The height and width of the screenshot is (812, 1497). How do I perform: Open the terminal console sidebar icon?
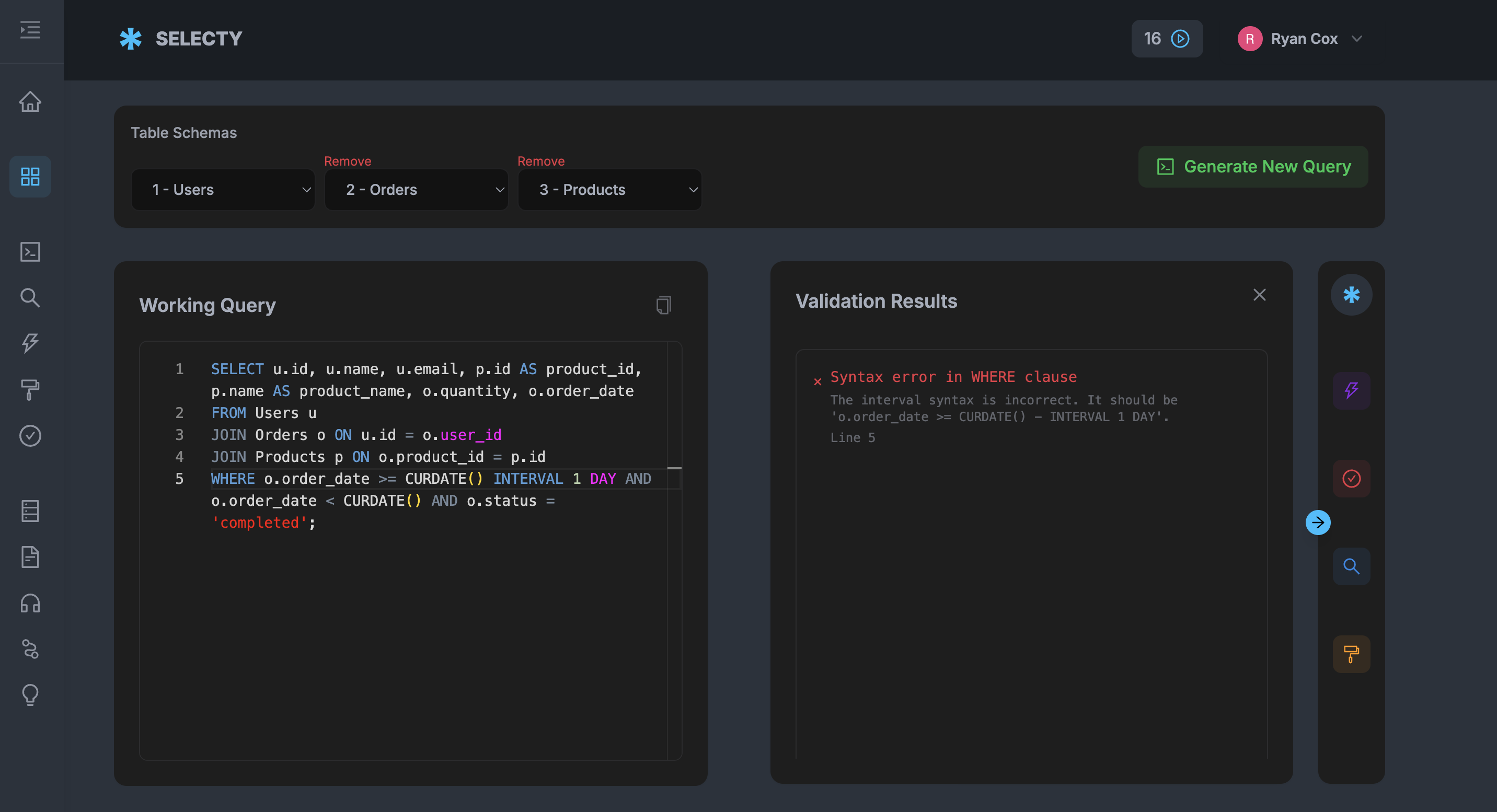click(x=30, y=251)
